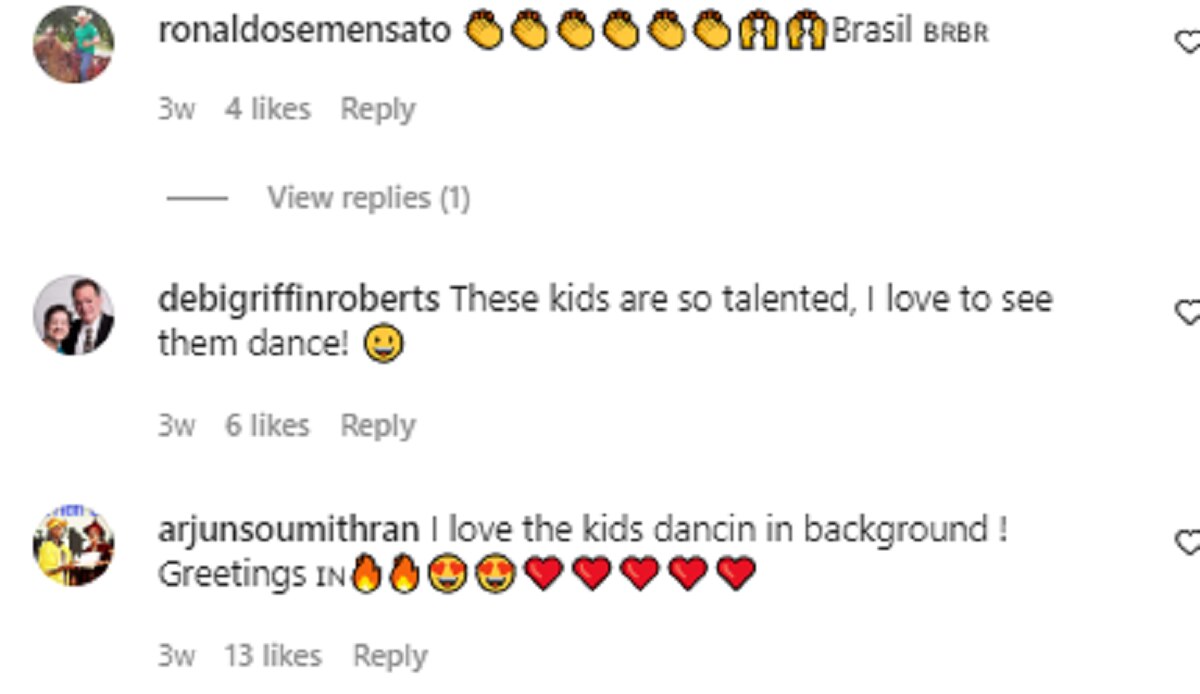Screen dimensions: 1200x694
Task: Click the 3w timestamp on debigriffinroberts' comment
Action: tap(176, 426)
